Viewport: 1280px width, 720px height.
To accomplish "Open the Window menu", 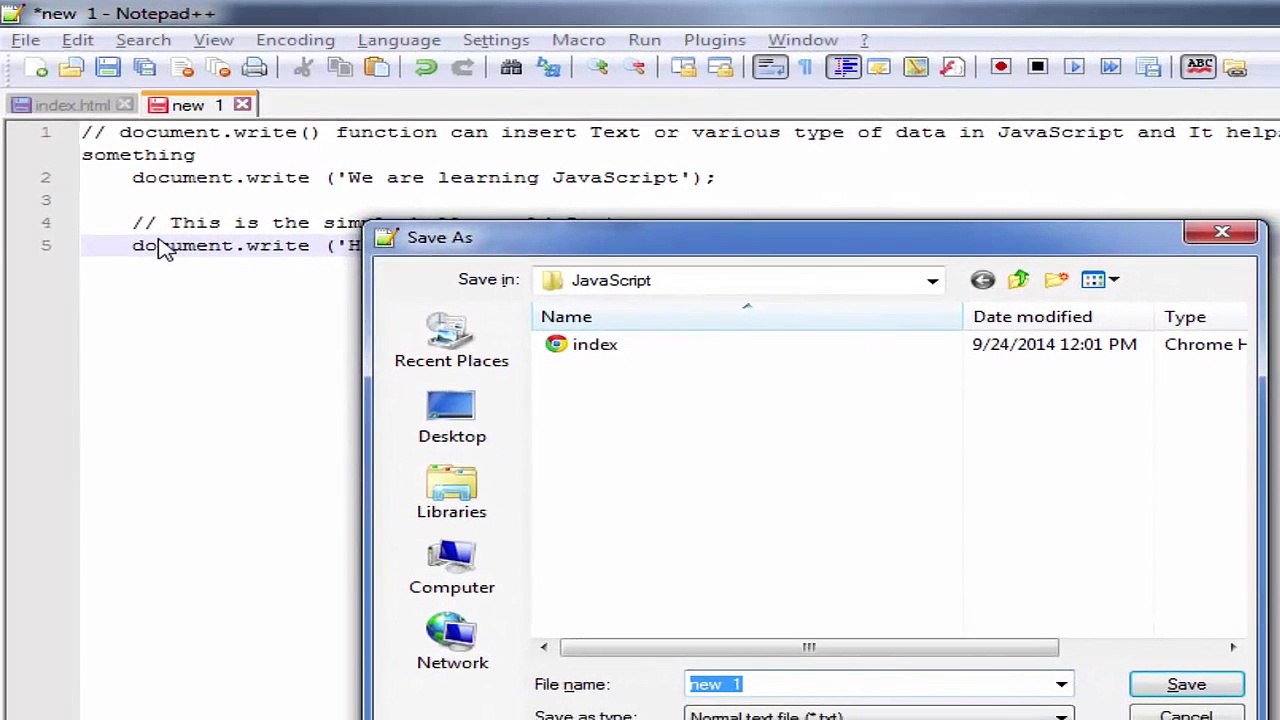I will click(x=802, y=40).
